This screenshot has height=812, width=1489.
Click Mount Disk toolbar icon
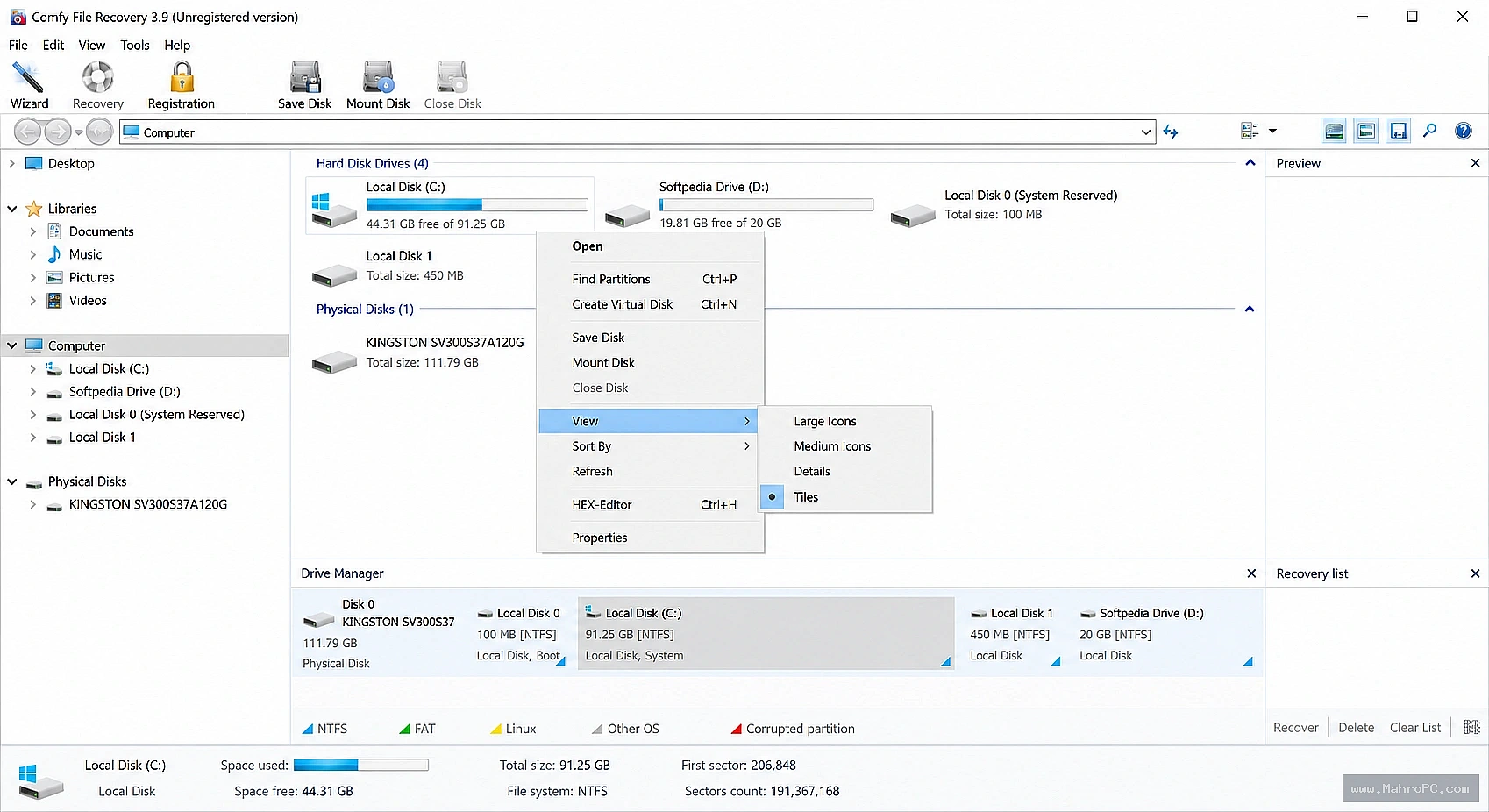(x=378, y=77)
